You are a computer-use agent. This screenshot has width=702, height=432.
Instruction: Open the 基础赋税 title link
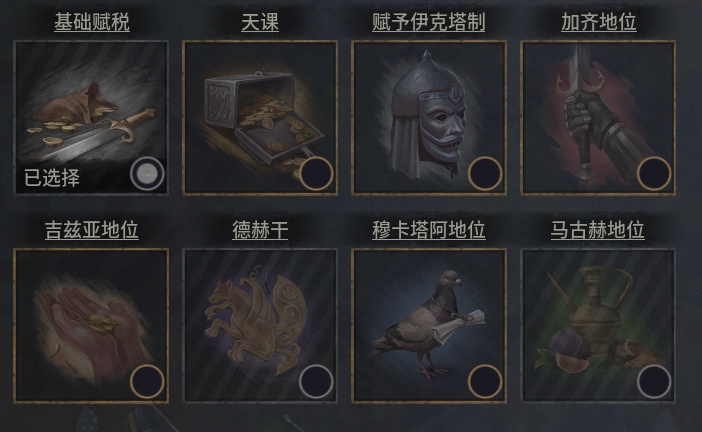pos(92,22)
